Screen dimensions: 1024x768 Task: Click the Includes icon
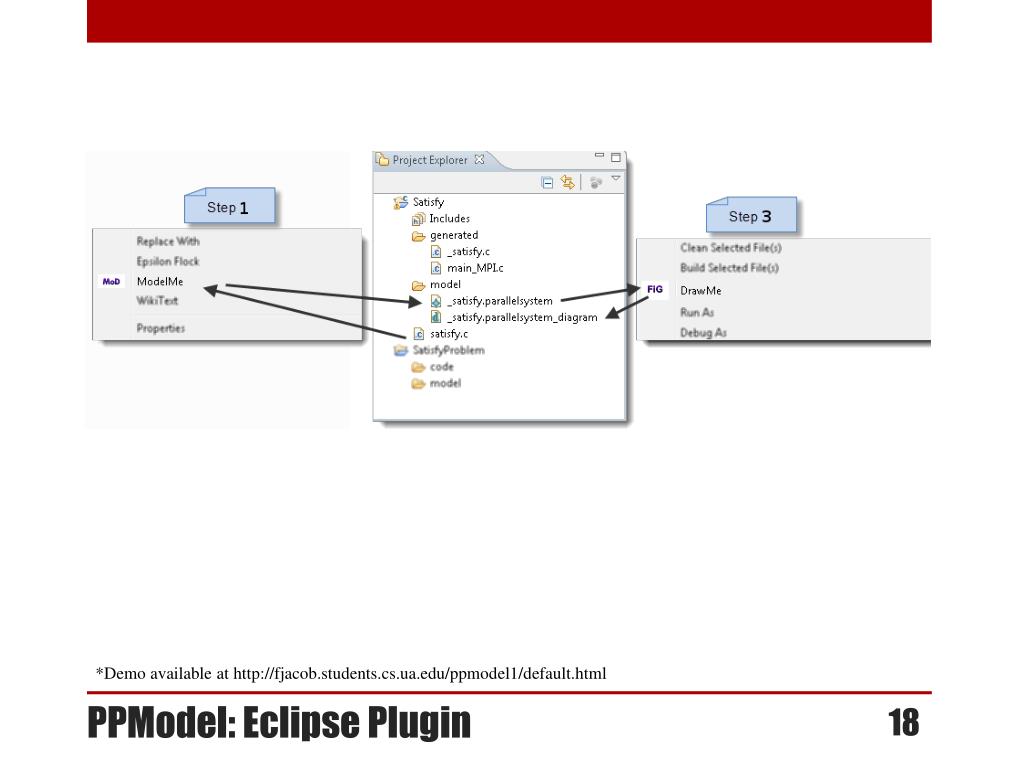419,219
